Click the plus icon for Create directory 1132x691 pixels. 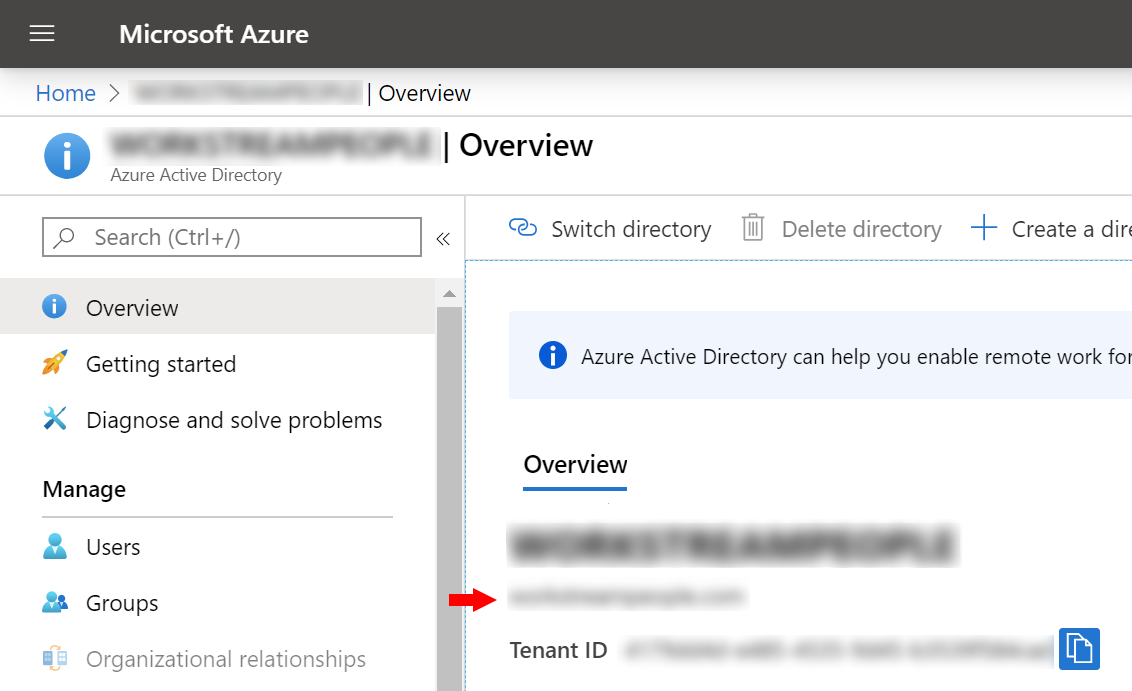pyautogui.click(x=984, y=227)
